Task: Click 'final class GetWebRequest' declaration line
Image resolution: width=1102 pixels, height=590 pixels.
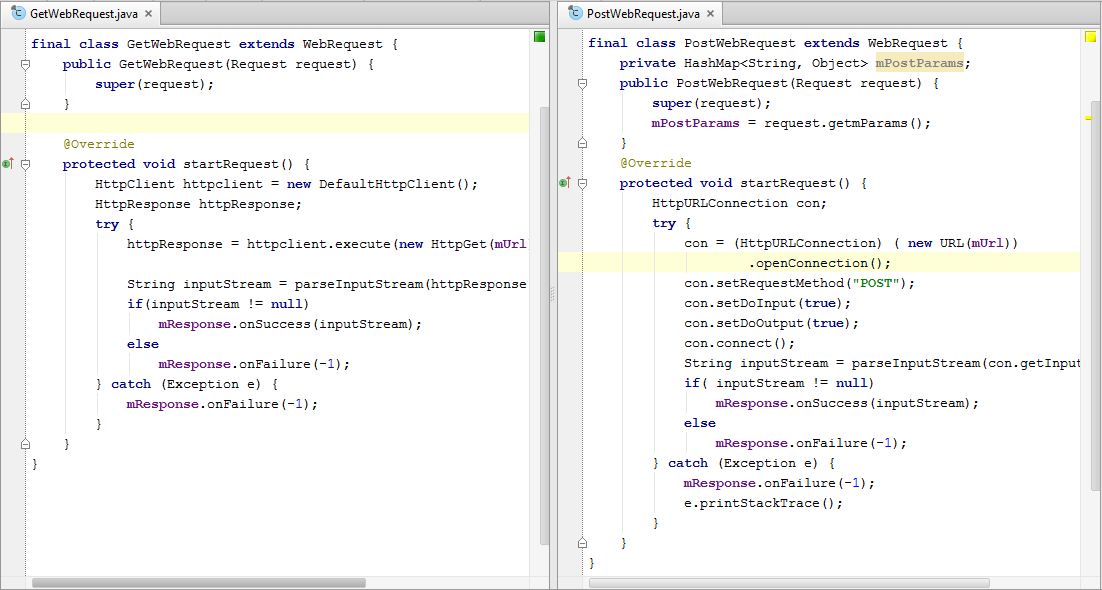Action: tap(215, 44)
